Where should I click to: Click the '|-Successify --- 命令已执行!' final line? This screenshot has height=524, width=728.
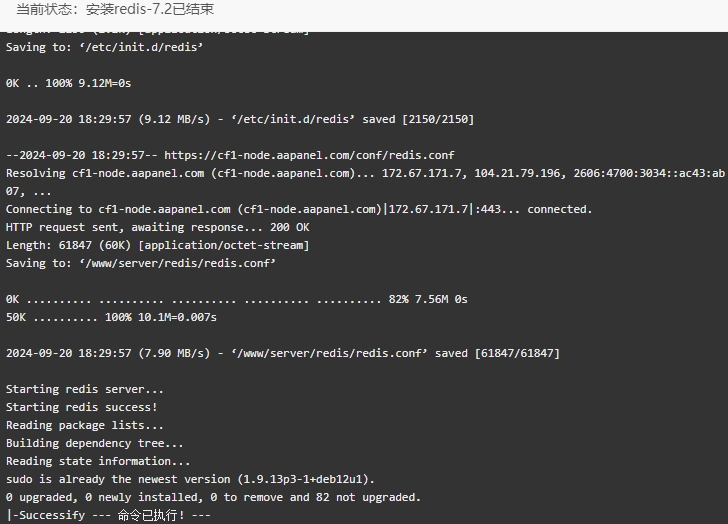(108, 515)
